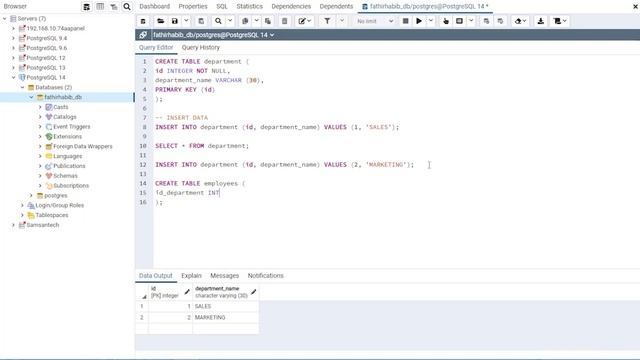Open the No limit rows dropdown
This screenshot has height=360, width=640.
[x=375, y=21]
